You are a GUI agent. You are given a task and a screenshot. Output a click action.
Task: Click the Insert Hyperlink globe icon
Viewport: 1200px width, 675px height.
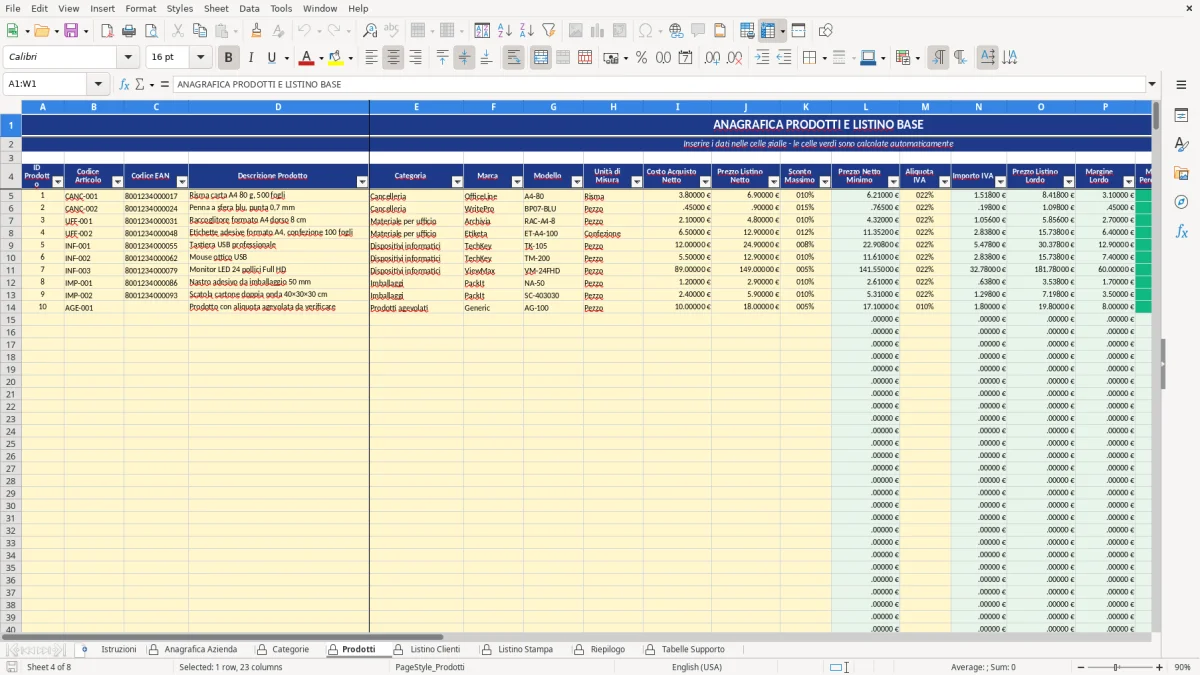pos(676,31)
